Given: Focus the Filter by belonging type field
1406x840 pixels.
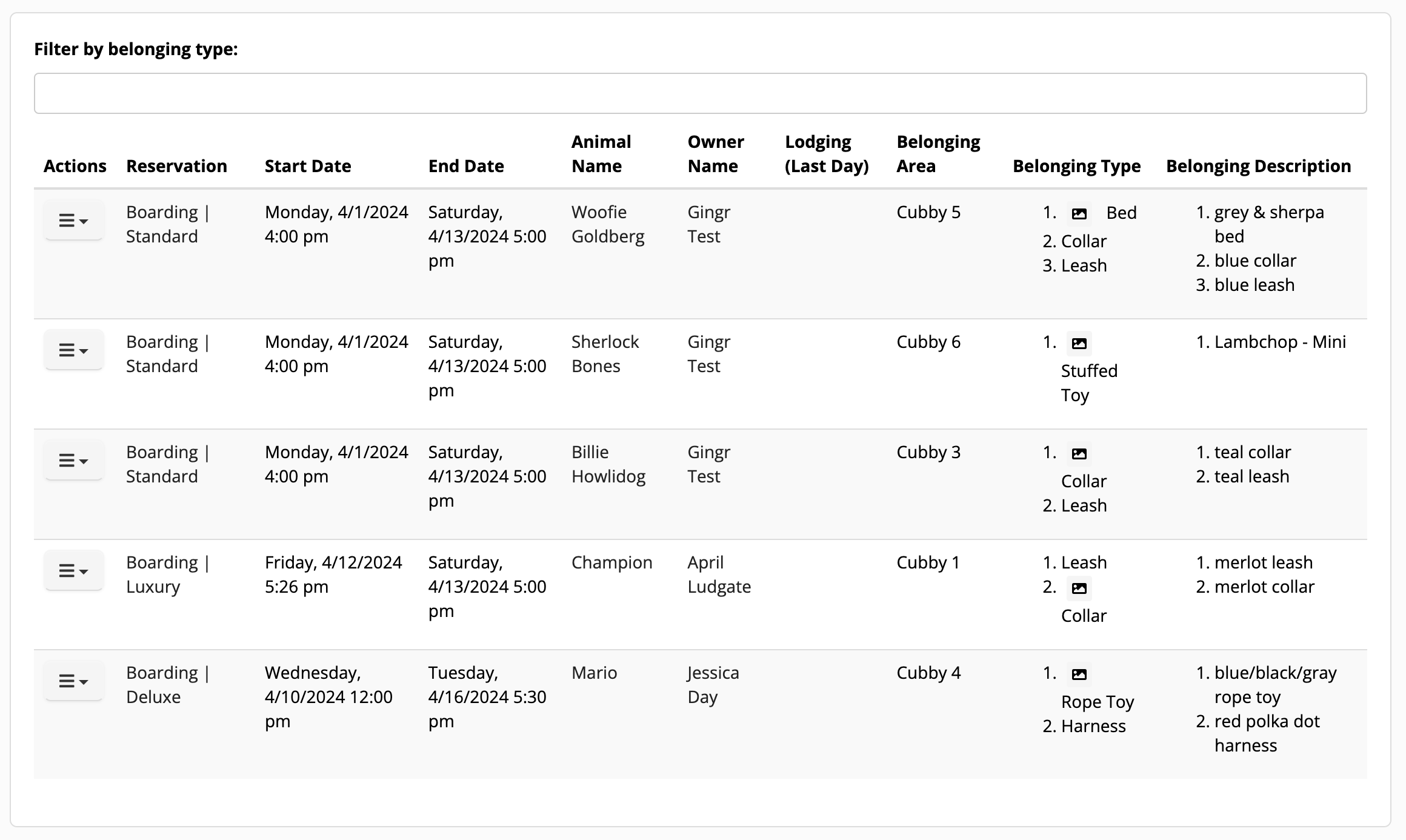Looking at the screenshot, I should tap(700, 93).
